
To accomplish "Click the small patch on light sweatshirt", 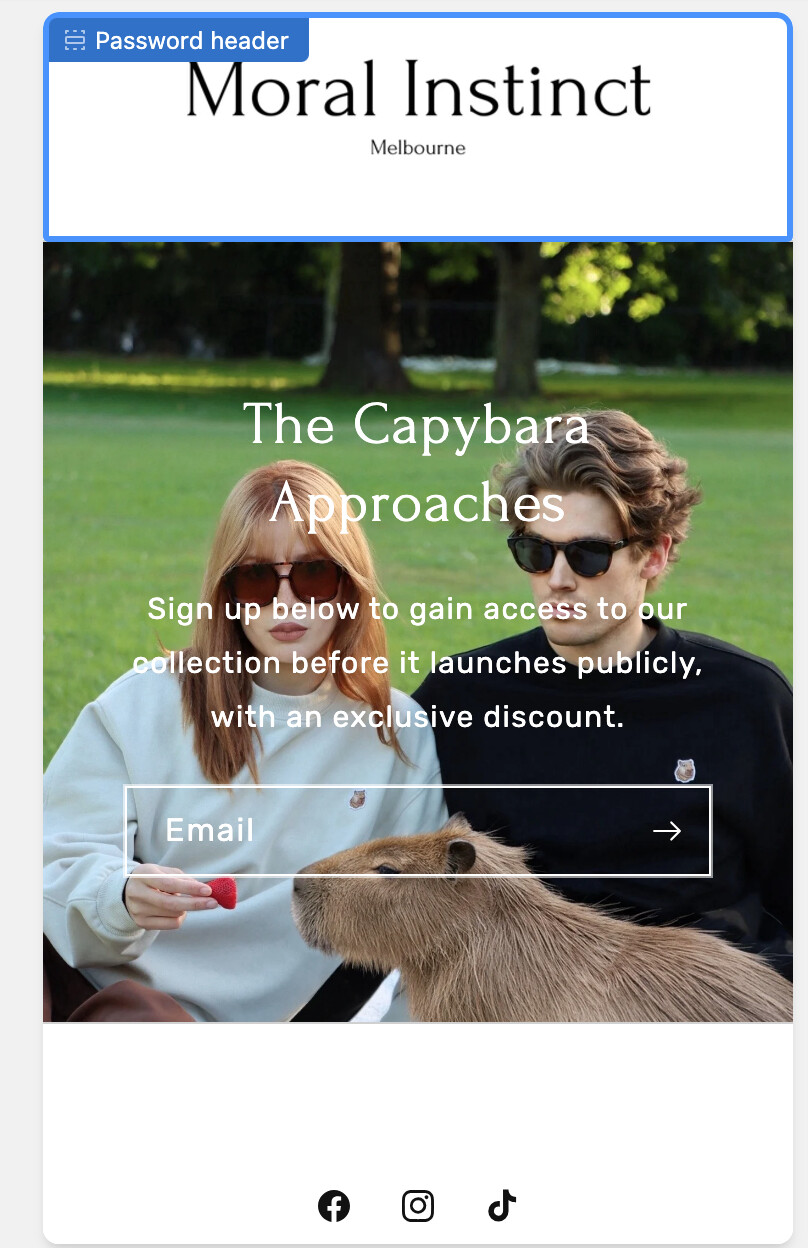I will coord(358,798).
